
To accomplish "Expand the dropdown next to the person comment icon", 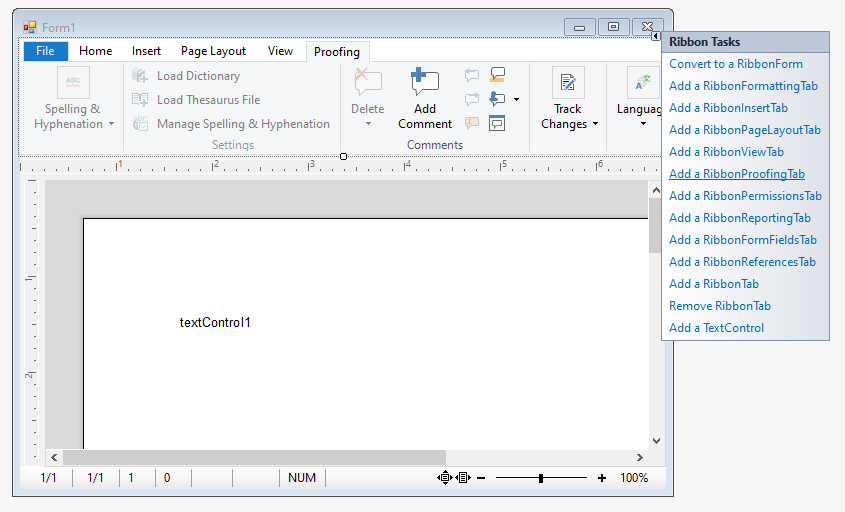I will tap(516, 99).
